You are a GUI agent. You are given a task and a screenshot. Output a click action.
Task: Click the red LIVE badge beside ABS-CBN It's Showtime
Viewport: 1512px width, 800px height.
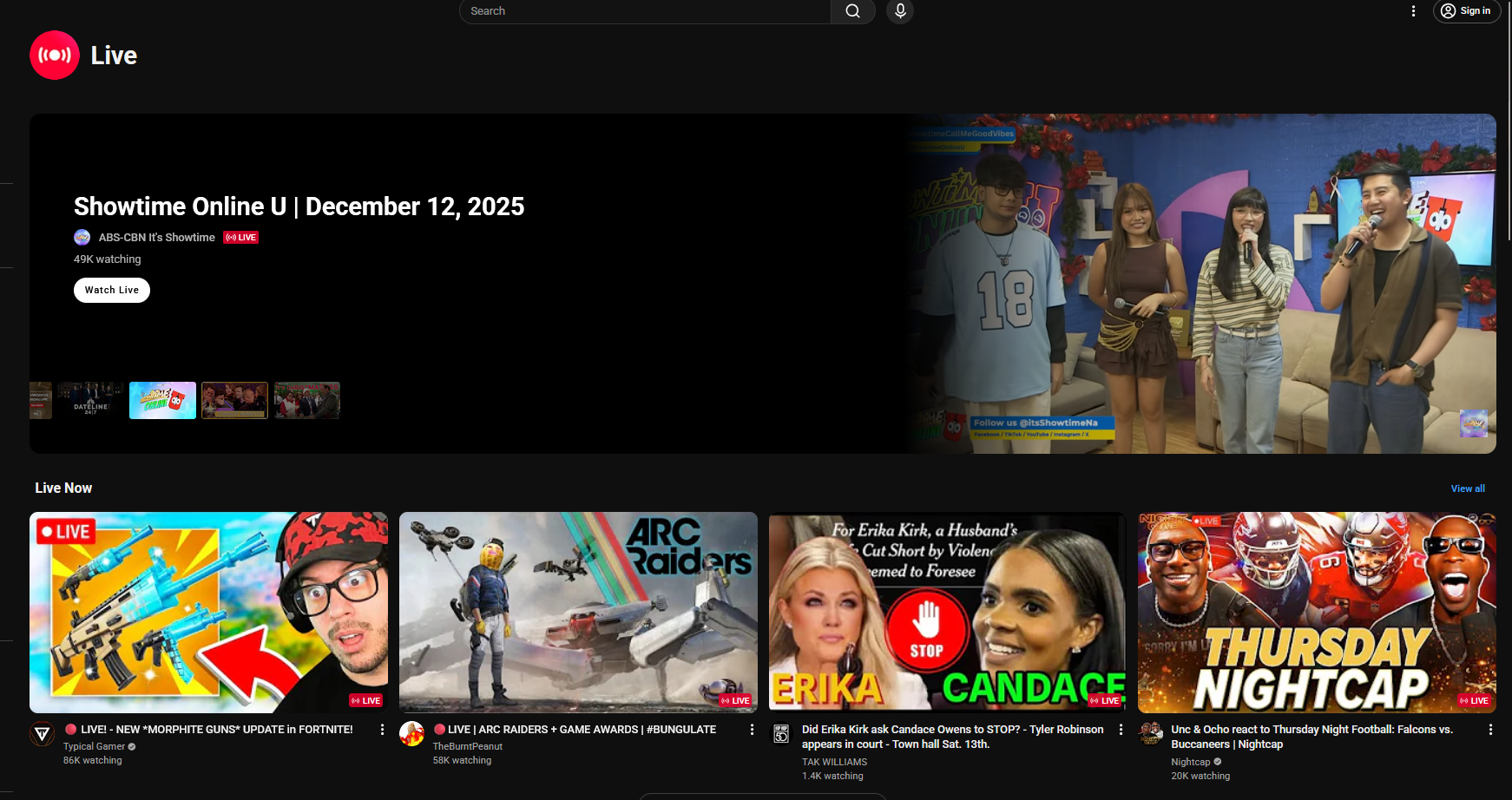241,238
